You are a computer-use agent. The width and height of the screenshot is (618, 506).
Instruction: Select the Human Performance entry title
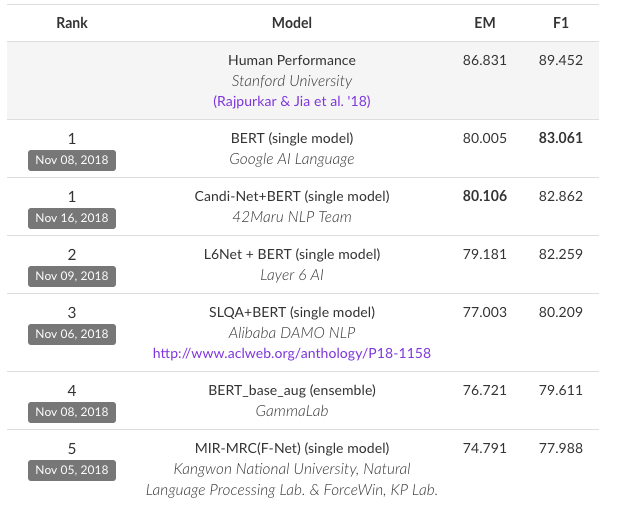click(291, 61)
